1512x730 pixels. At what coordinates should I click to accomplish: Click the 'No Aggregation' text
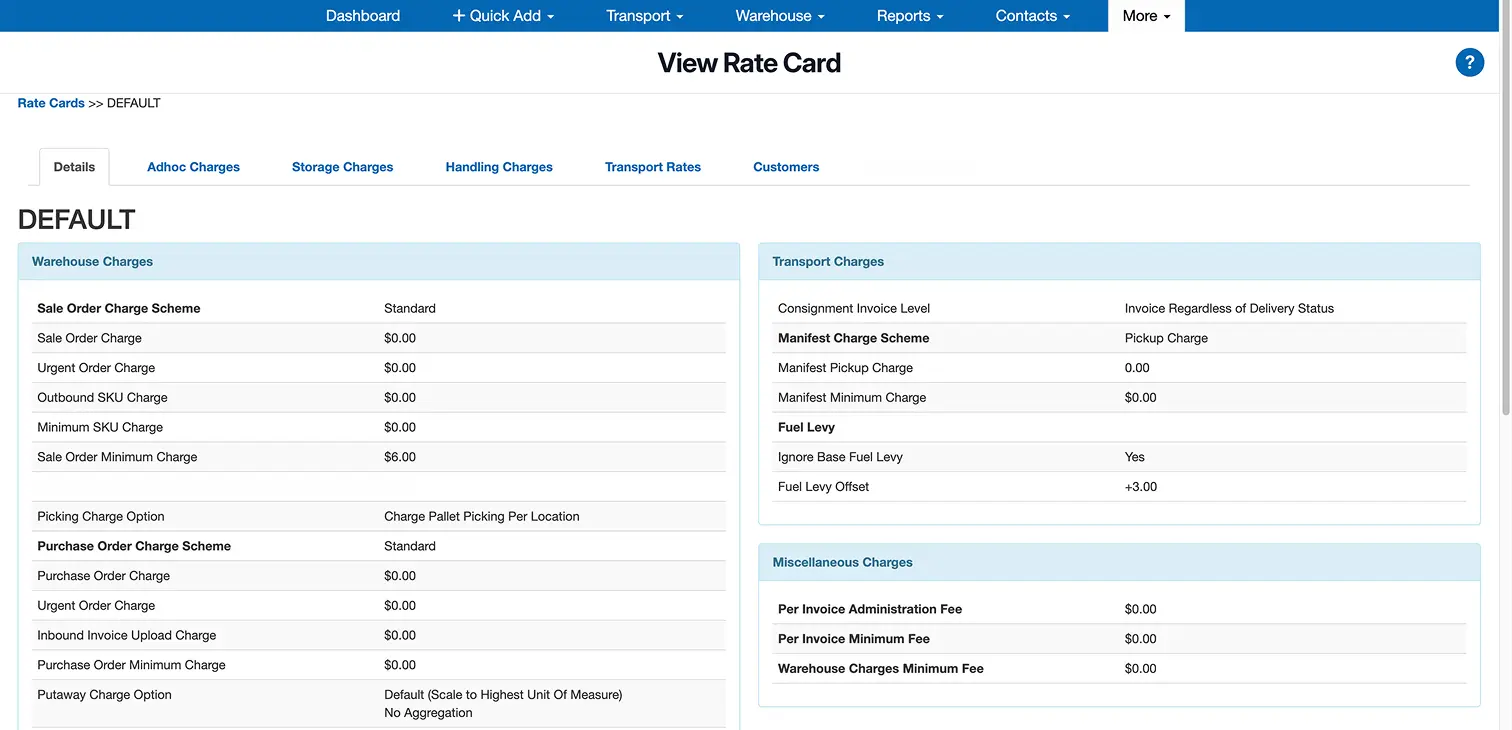pos(428,713)
